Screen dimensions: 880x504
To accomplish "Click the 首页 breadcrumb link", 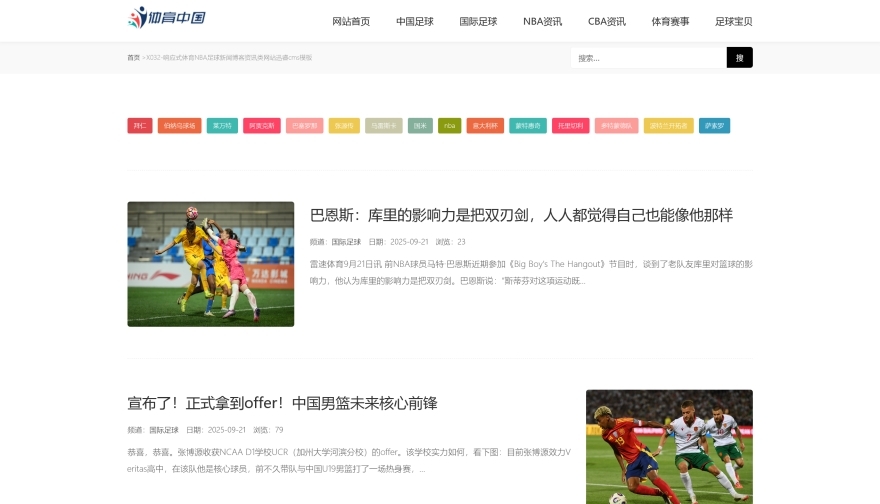I will [x=133, y=58].
